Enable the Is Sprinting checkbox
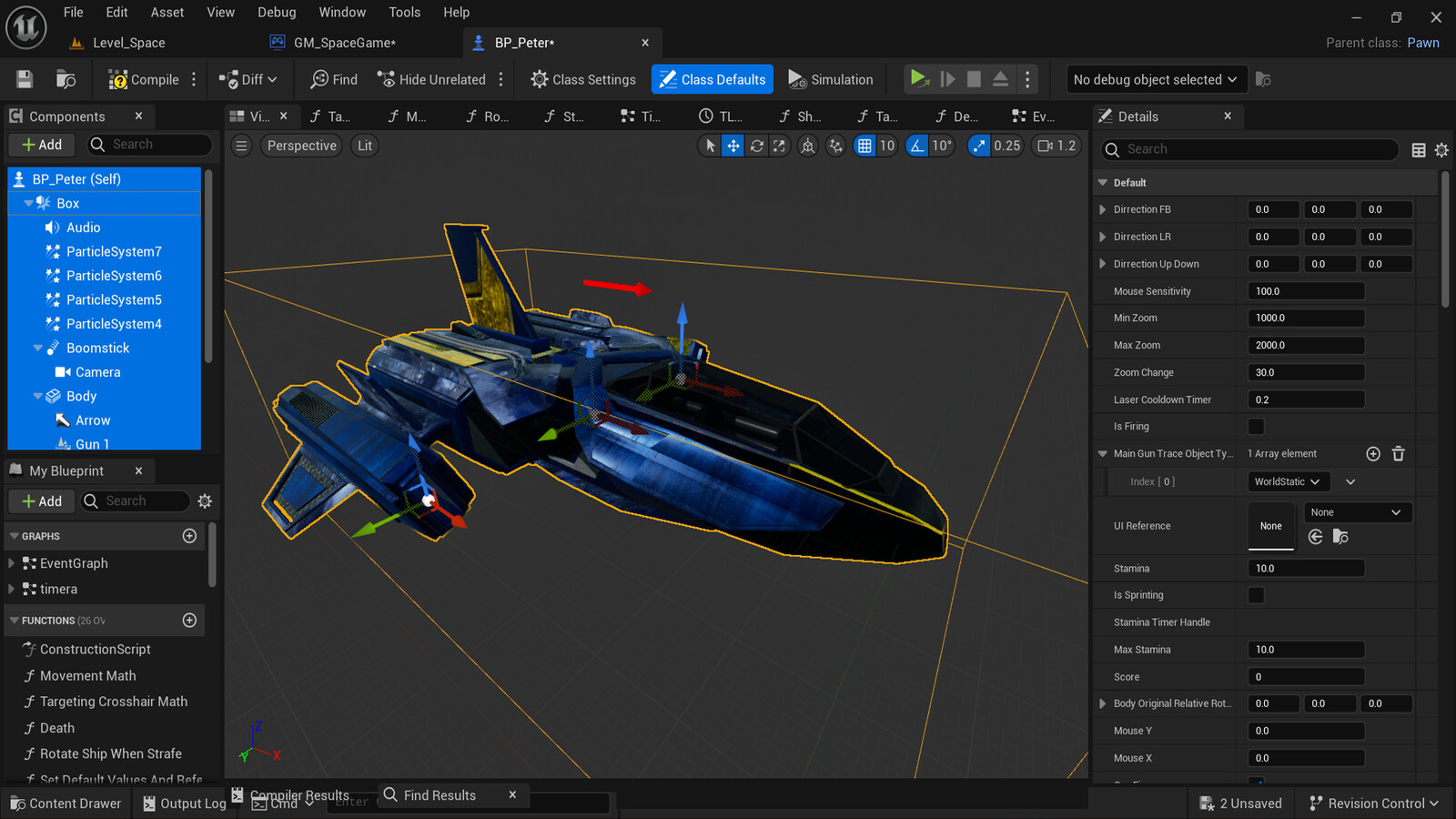1456x819 pixels. pyautogui.click(x=1256, y=594)
